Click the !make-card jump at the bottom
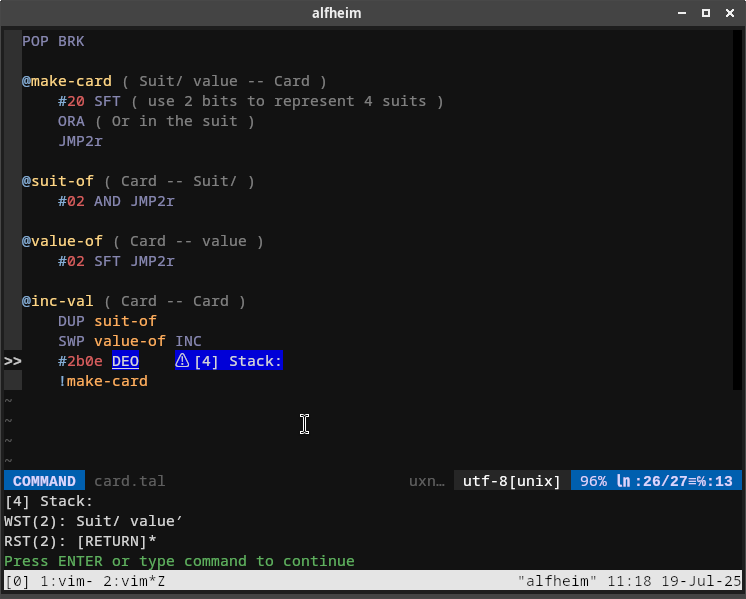746x599 pixels. 103,381
